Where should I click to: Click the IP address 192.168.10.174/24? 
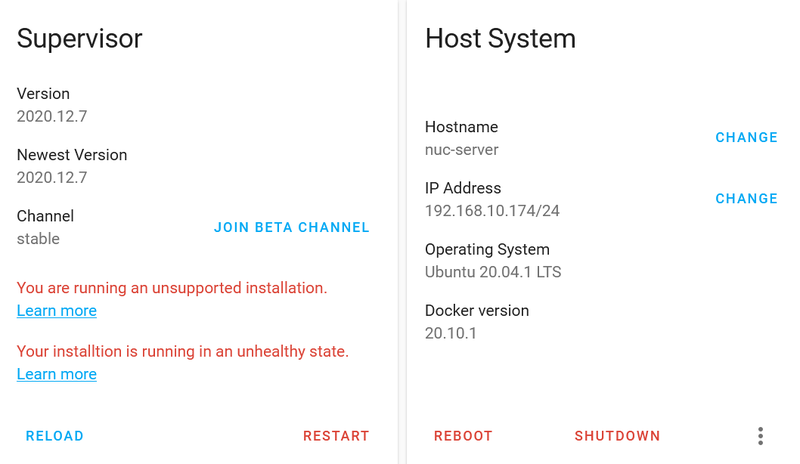[492, 211]
